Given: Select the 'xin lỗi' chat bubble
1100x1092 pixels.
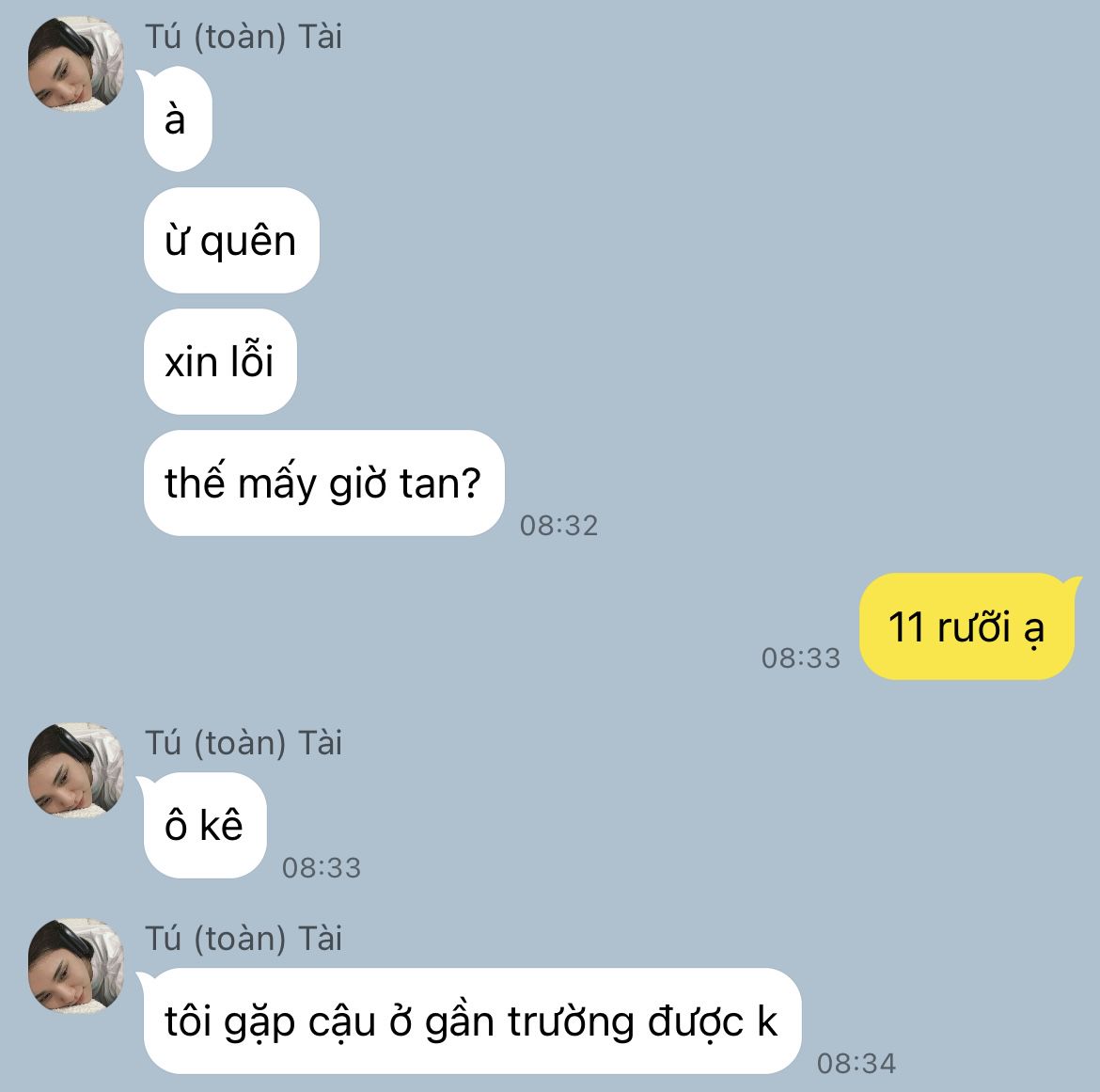Looking at the screenshot, I should coord(220,361).
